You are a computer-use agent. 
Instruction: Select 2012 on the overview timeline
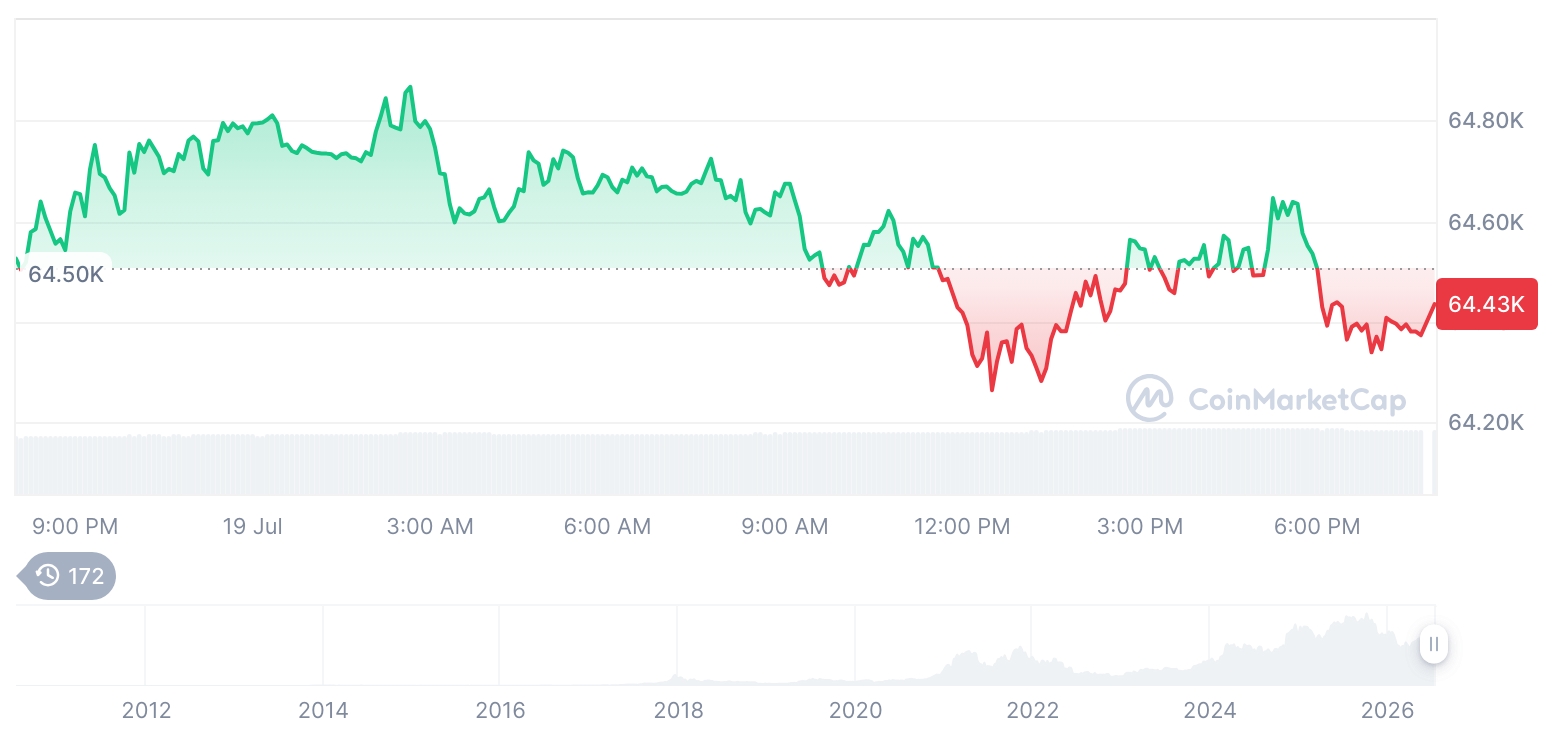[x=146, y=711]
